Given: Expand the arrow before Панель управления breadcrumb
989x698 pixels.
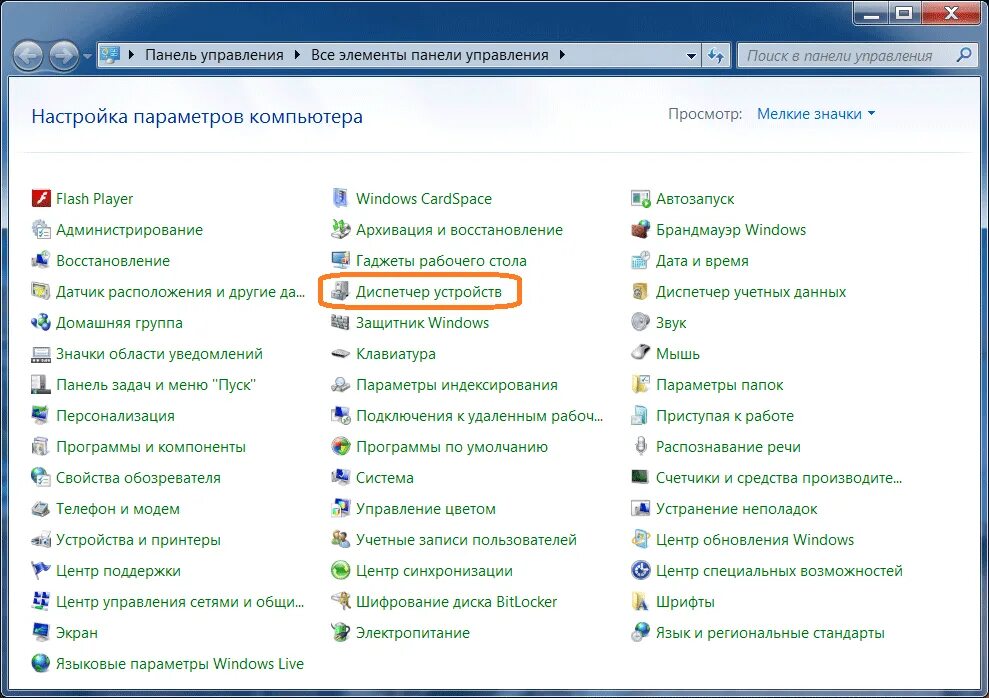Looking at the screenshot, I should pos(131,55).
